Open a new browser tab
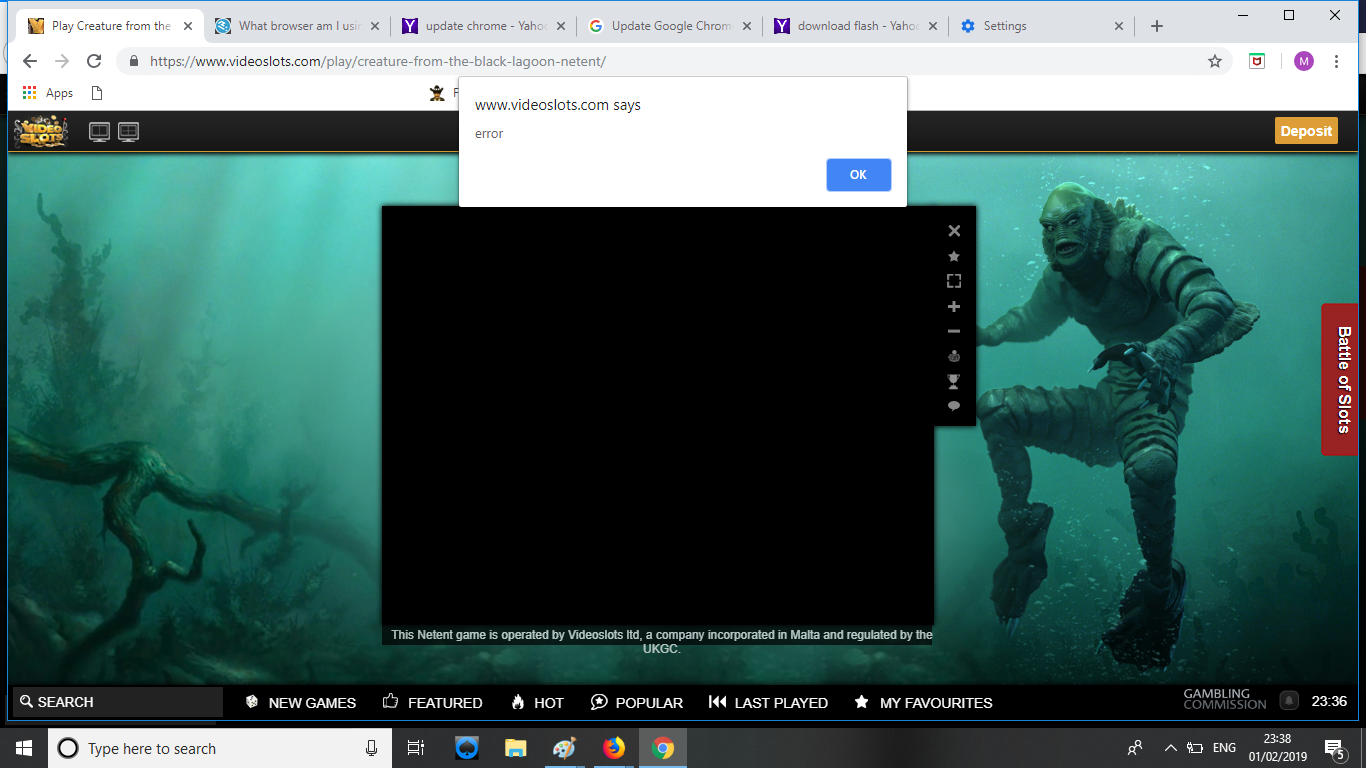 tap(1157, 26)
